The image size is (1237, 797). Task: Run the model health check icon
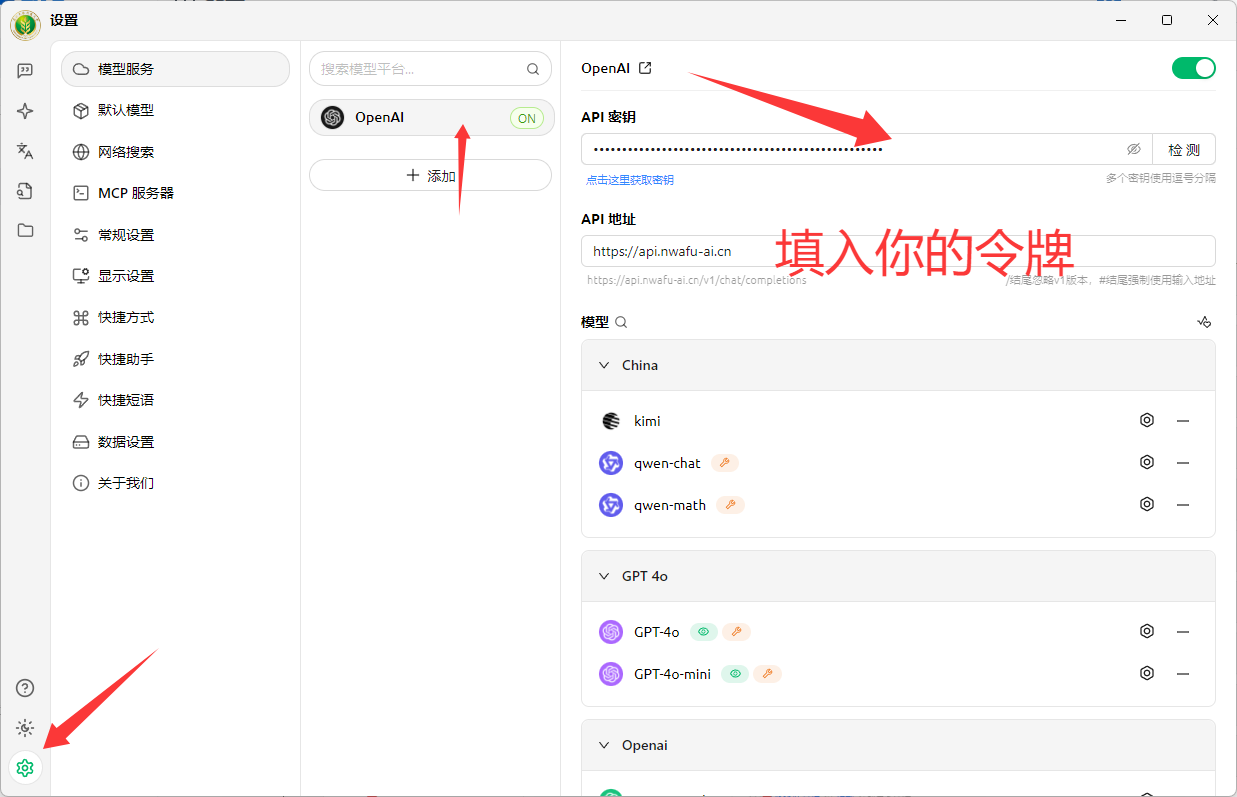(1204, 322)
